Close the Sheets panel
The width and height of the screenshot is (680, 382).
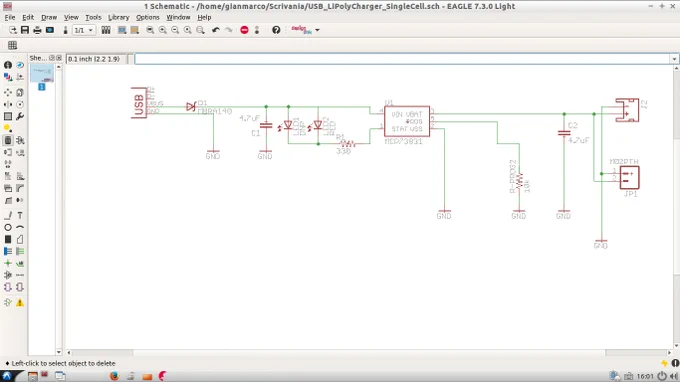tap(59, 58)
